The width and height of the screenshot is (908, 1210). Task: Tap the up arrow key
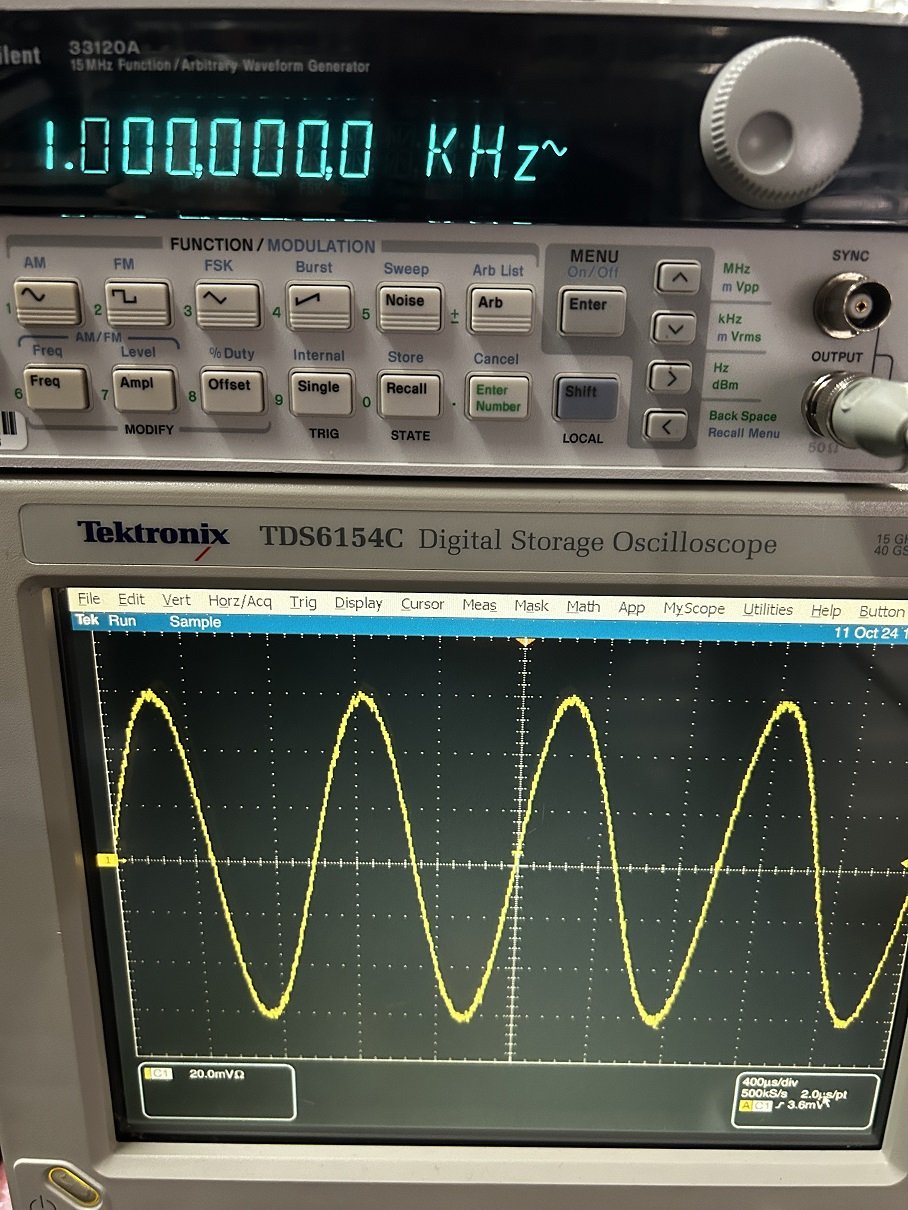pyautogui.click(x=677, y=278)
